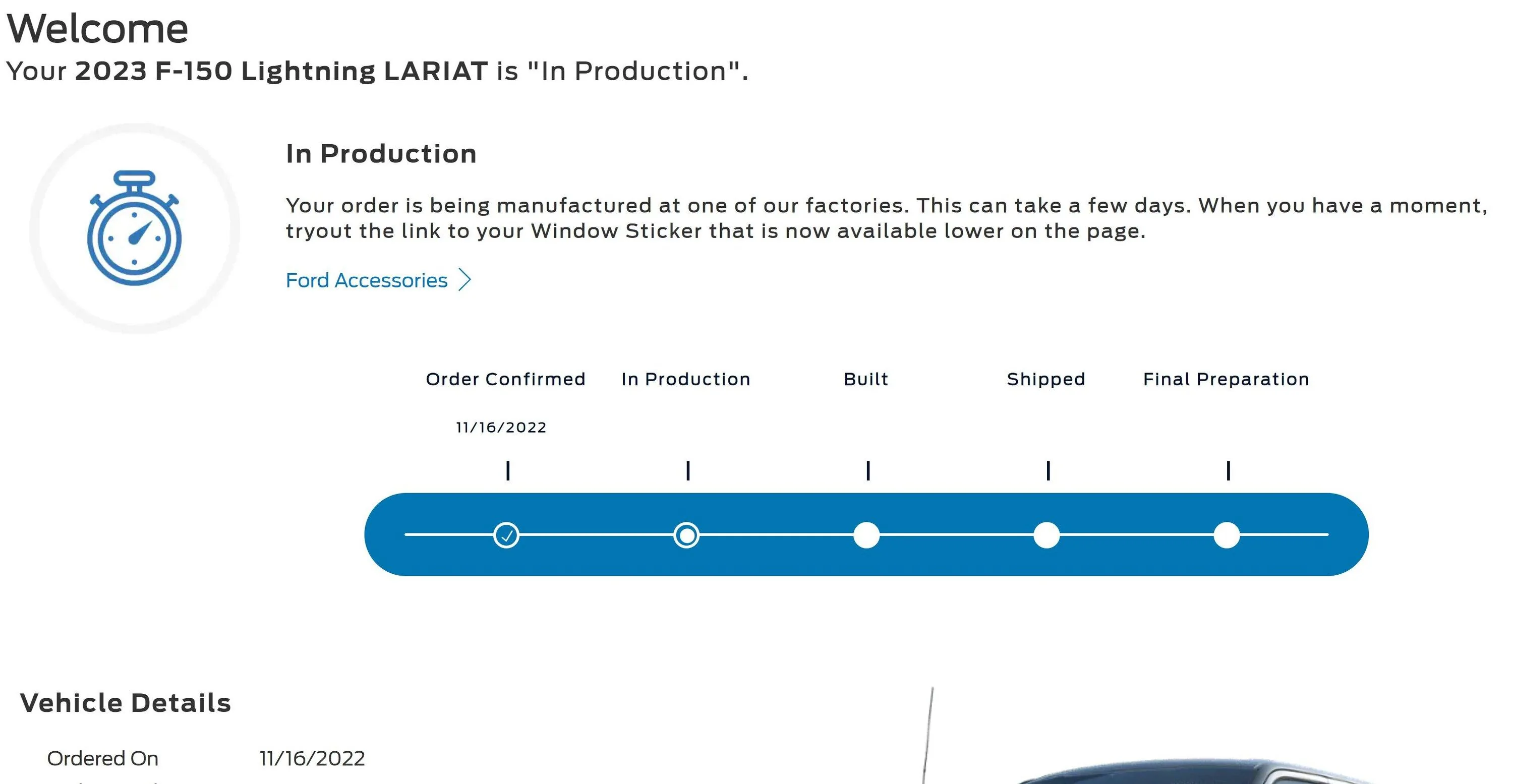Click the Shipped step white dot
The height and width of the screenshot is (784, 1513).
point(1046,535)
